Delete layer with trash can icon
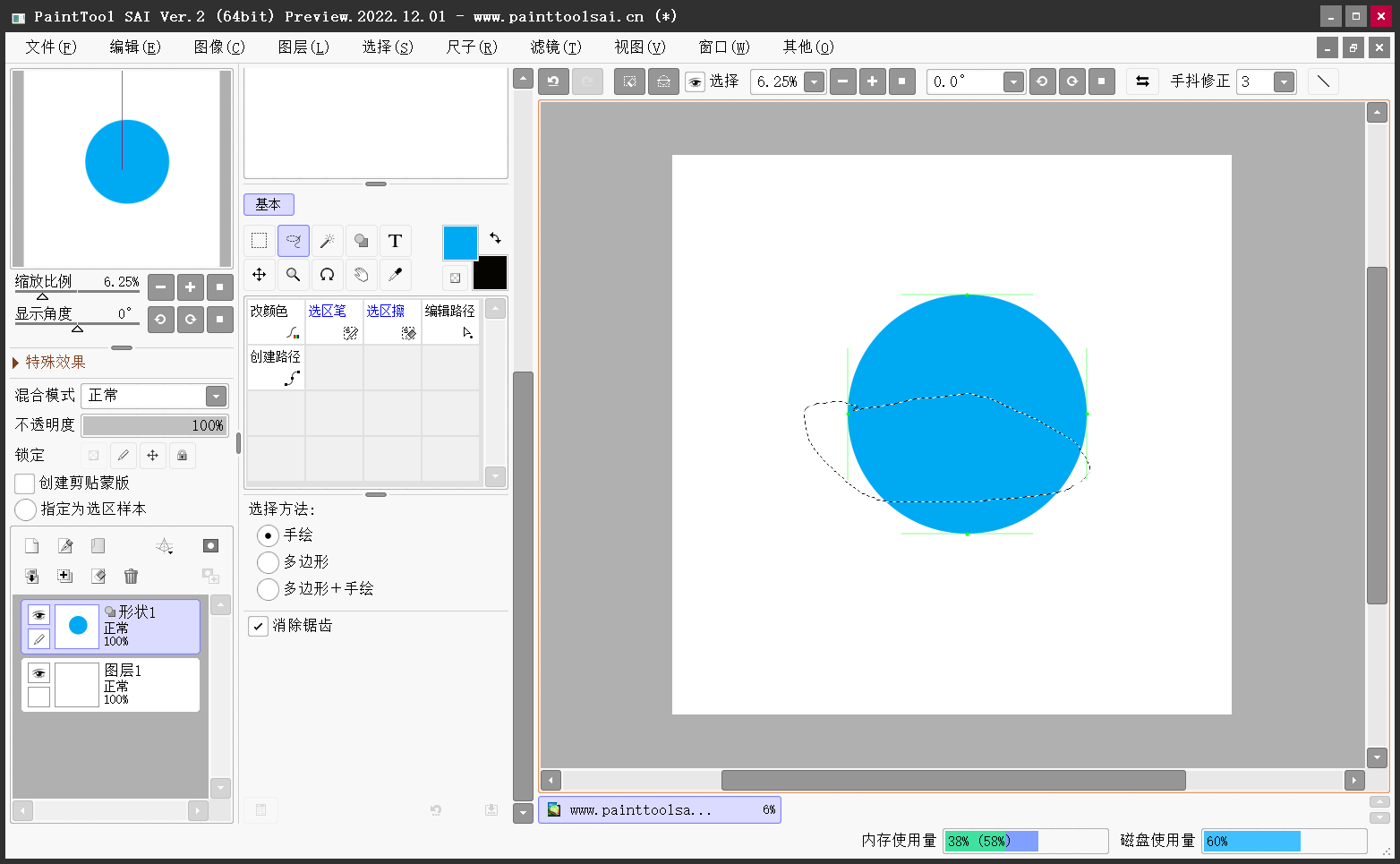Image resolution: width=1400 pixels, height=864 pixels. click(132, 577)
